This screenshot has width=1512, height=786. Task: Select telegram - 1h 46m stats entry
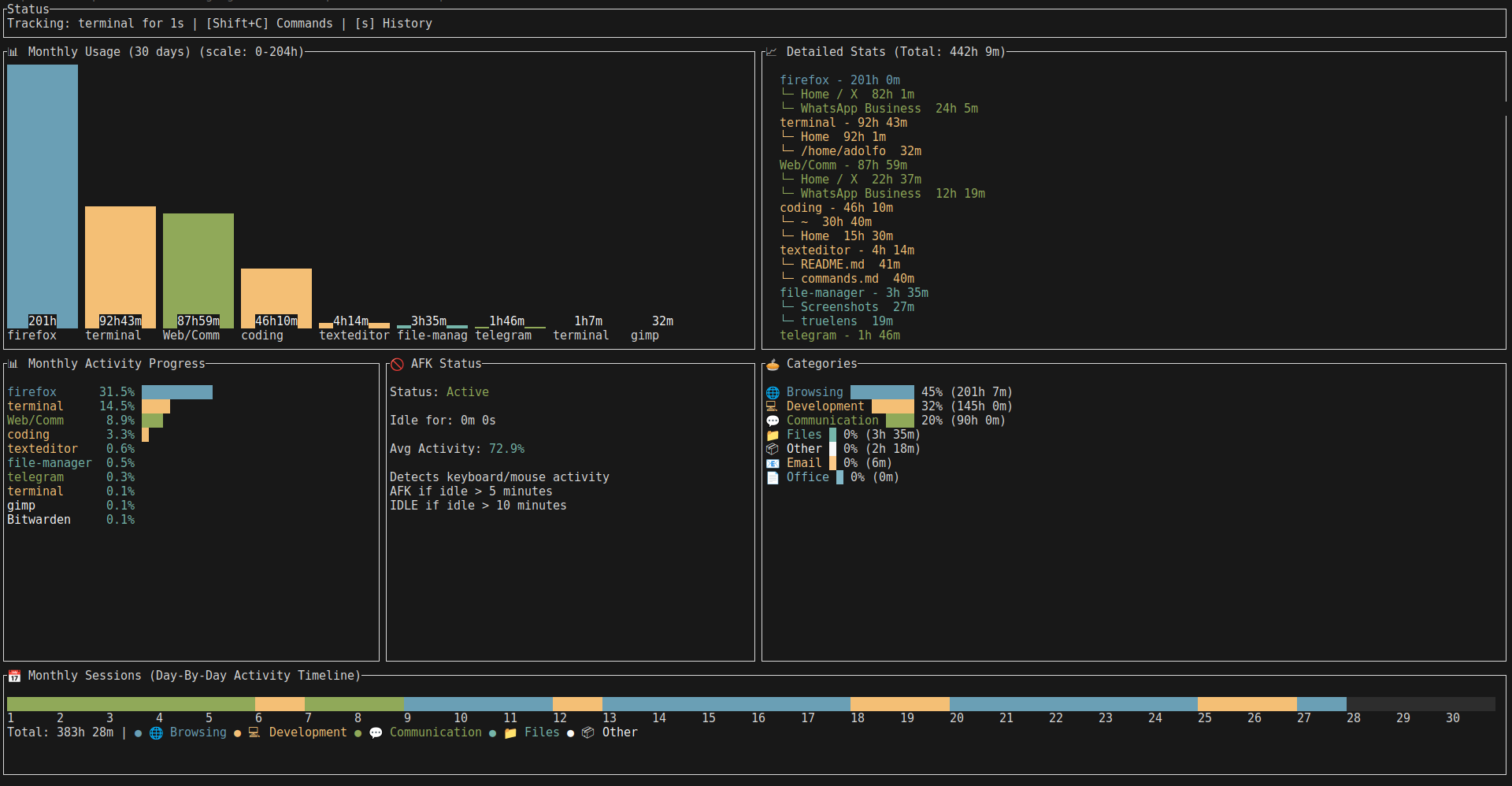(x=839, y=336)
